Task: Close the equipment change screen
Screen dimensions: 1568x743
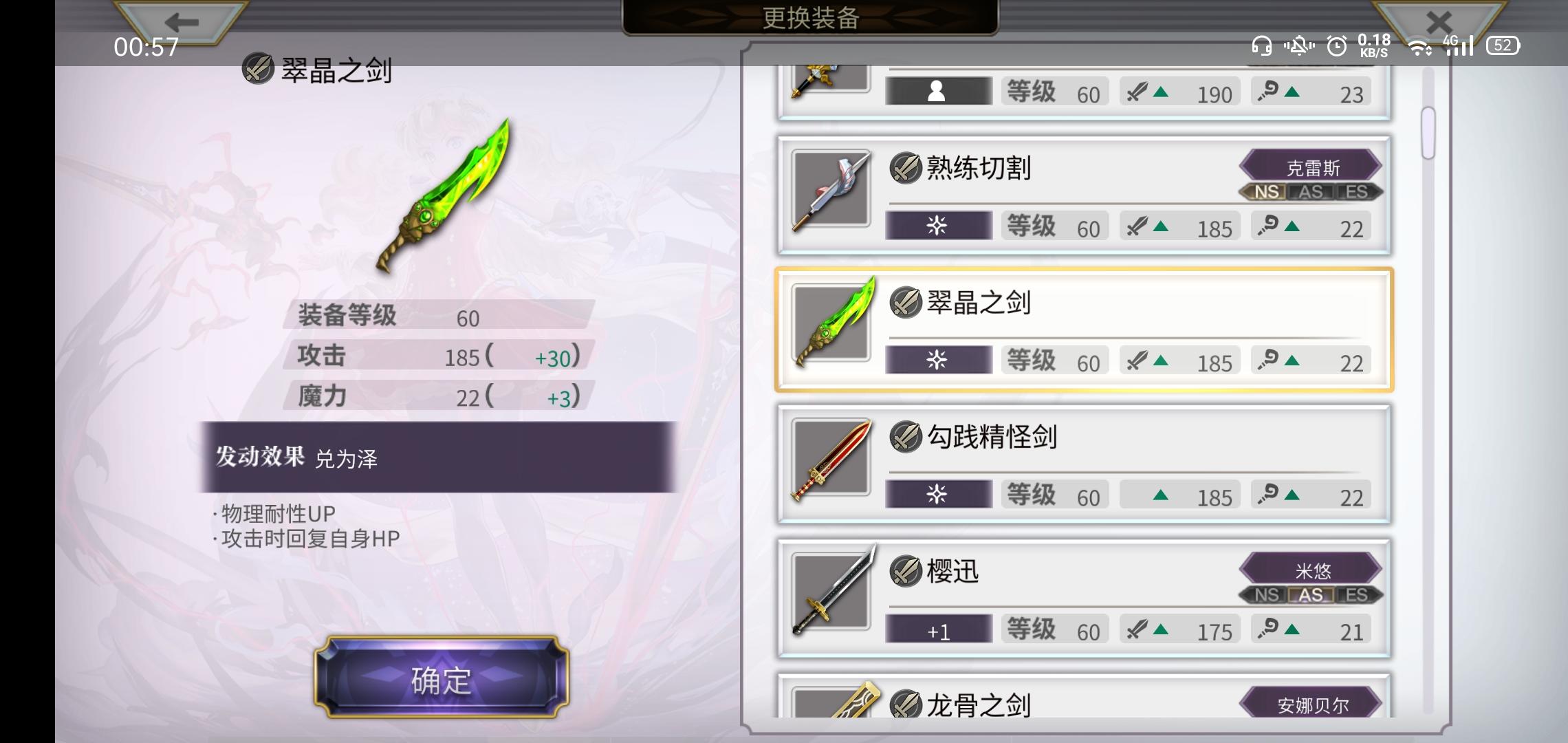Action: coord(1439,22)
